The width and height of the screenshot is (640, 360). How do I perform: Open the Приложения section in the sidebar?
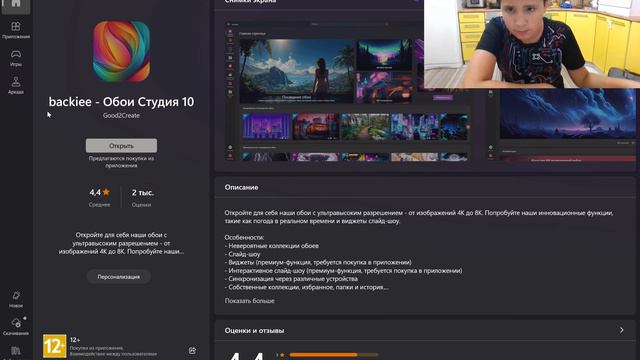(x=16, y=30)
